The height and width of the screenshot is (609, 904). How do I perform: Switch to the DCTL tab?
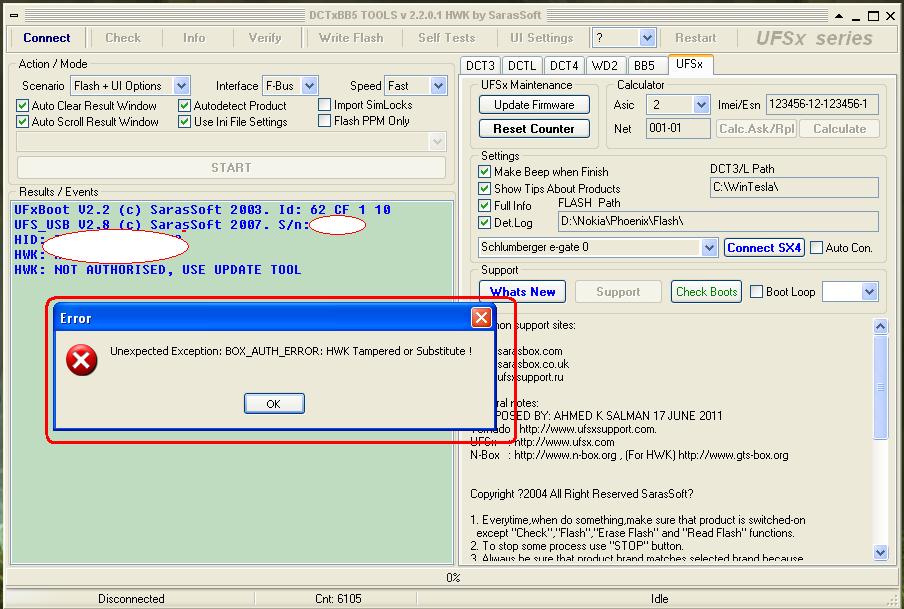tap(522, 66)
